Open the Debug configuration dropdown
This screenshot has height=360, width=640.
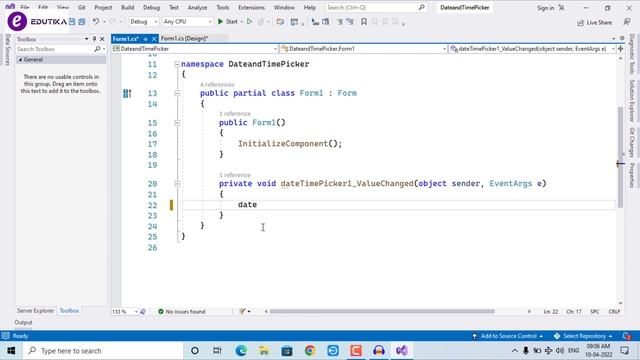click(143, 22)
